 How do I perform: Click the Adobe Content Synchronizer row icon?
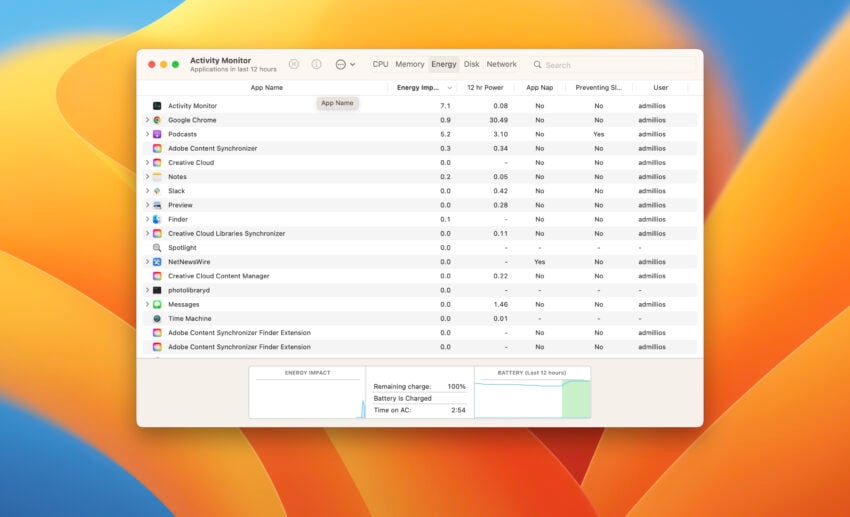pyautogui.click(x=157, y=148)
